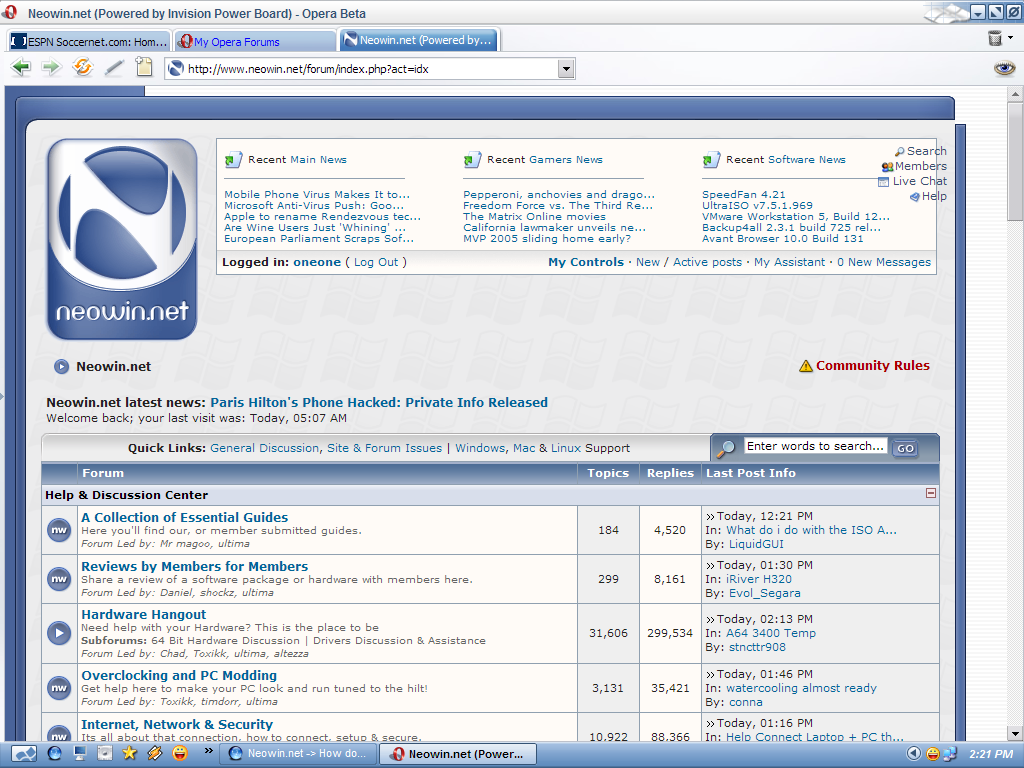Click the Community Rules warning icon
This screenshot has width=1024, height=768.
806,366
